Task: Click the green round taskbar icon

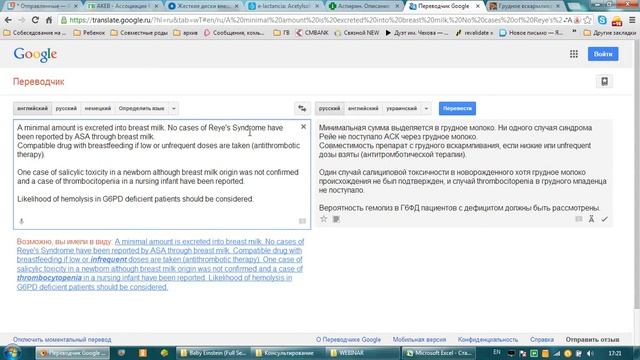Action: pos(164,353)
